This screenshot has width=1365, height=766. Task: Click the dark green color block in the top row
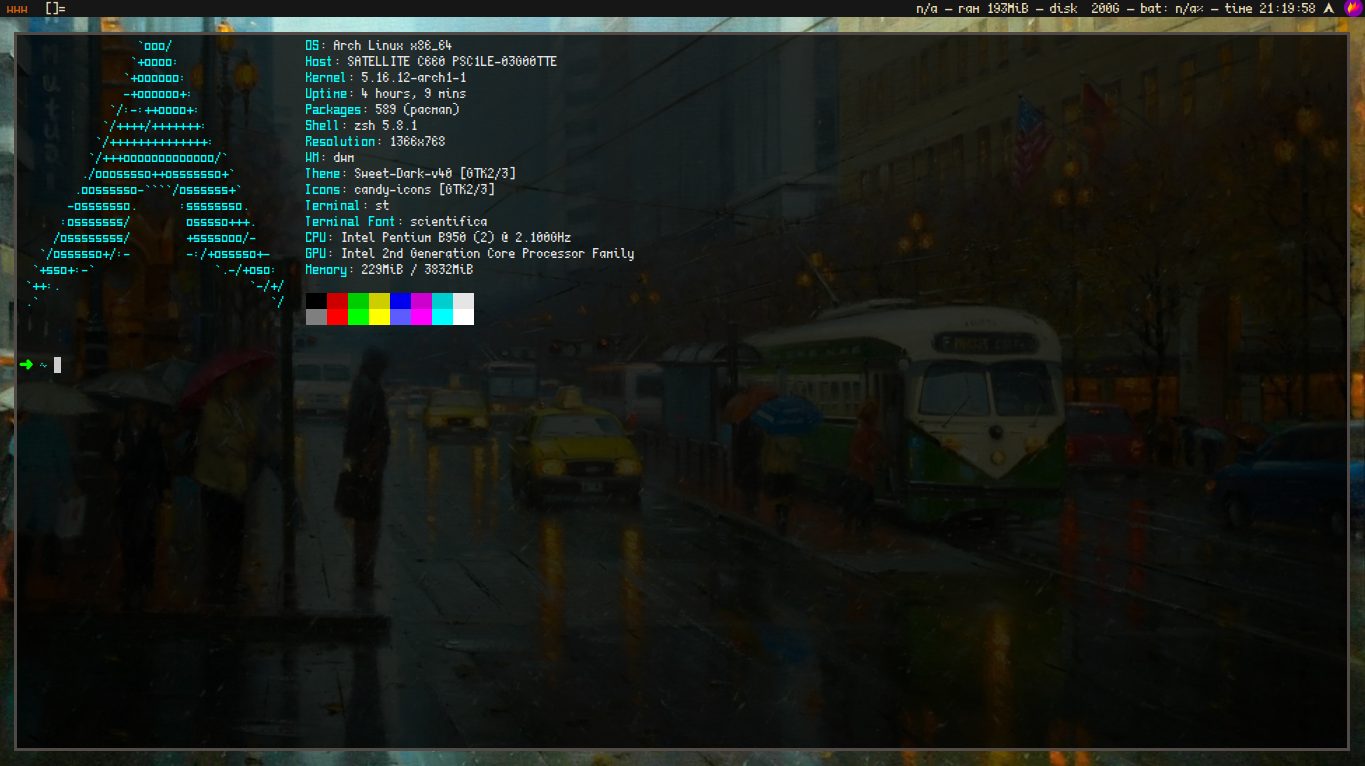point(358,301)
